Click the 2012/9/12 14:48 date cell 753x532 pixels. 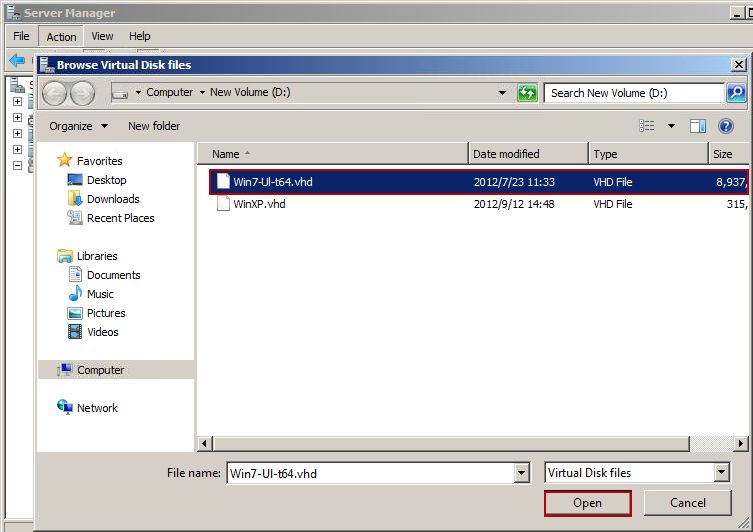[x=514, y=204]
